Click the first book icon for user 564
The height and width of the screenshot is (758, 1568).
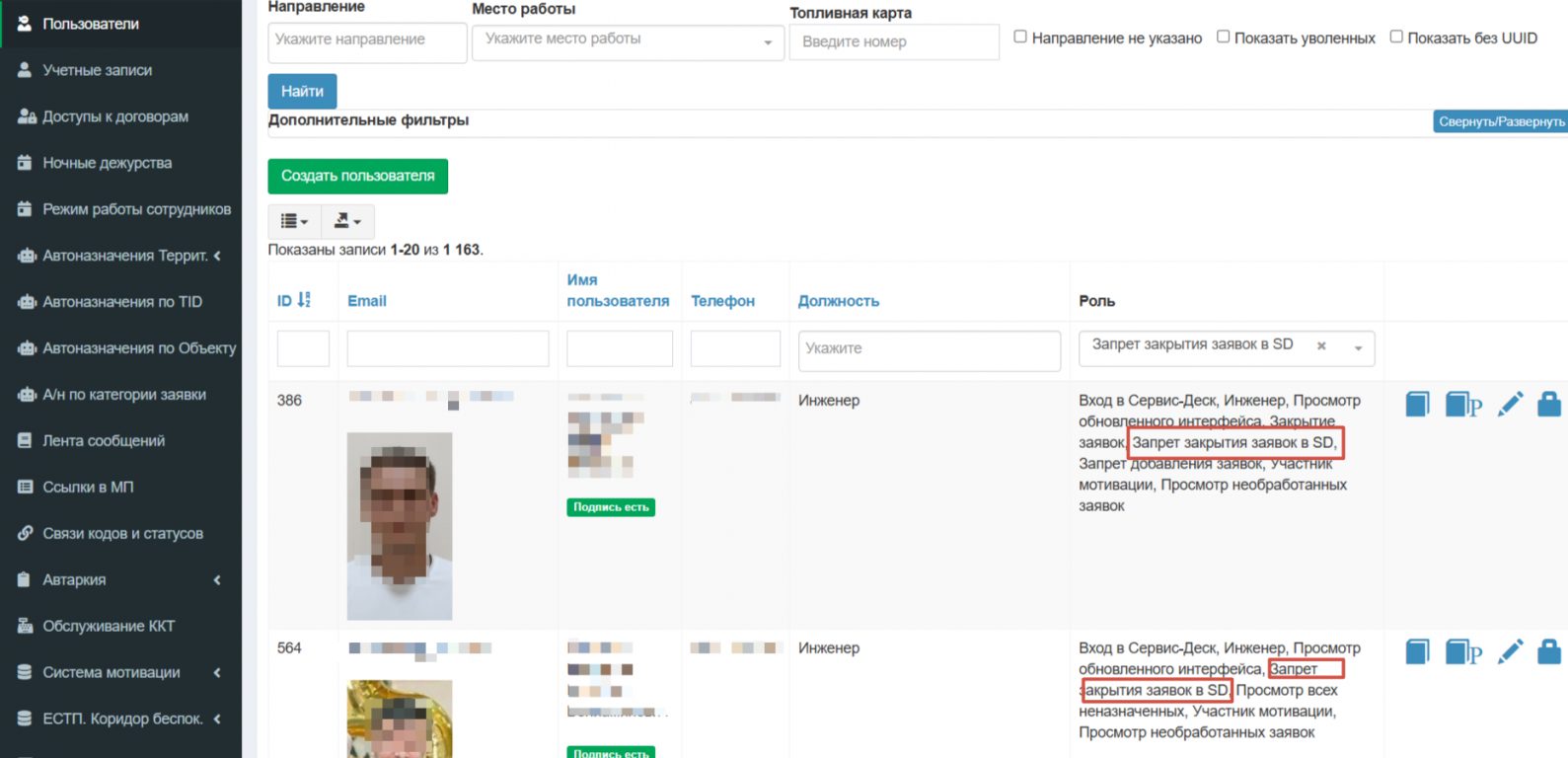[x=1417, y=651]
